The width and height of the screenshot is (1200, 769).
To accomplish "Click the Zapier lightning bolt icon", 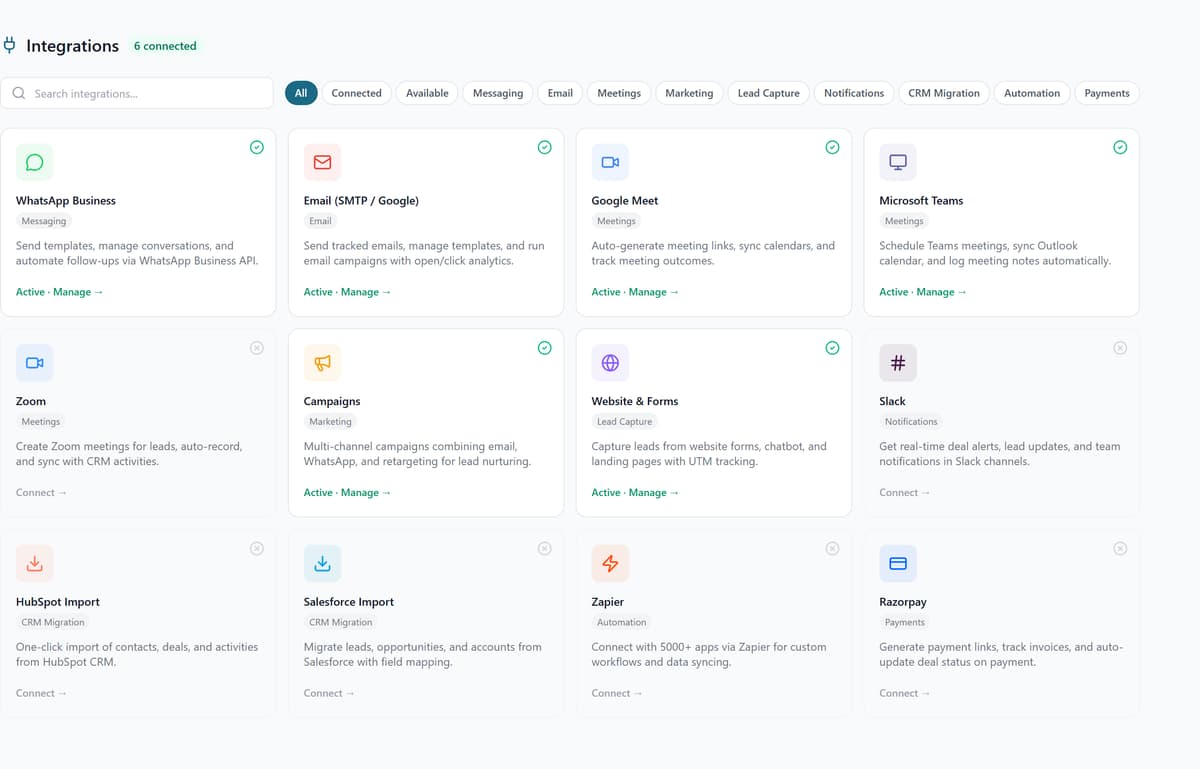I will (610, 564).
